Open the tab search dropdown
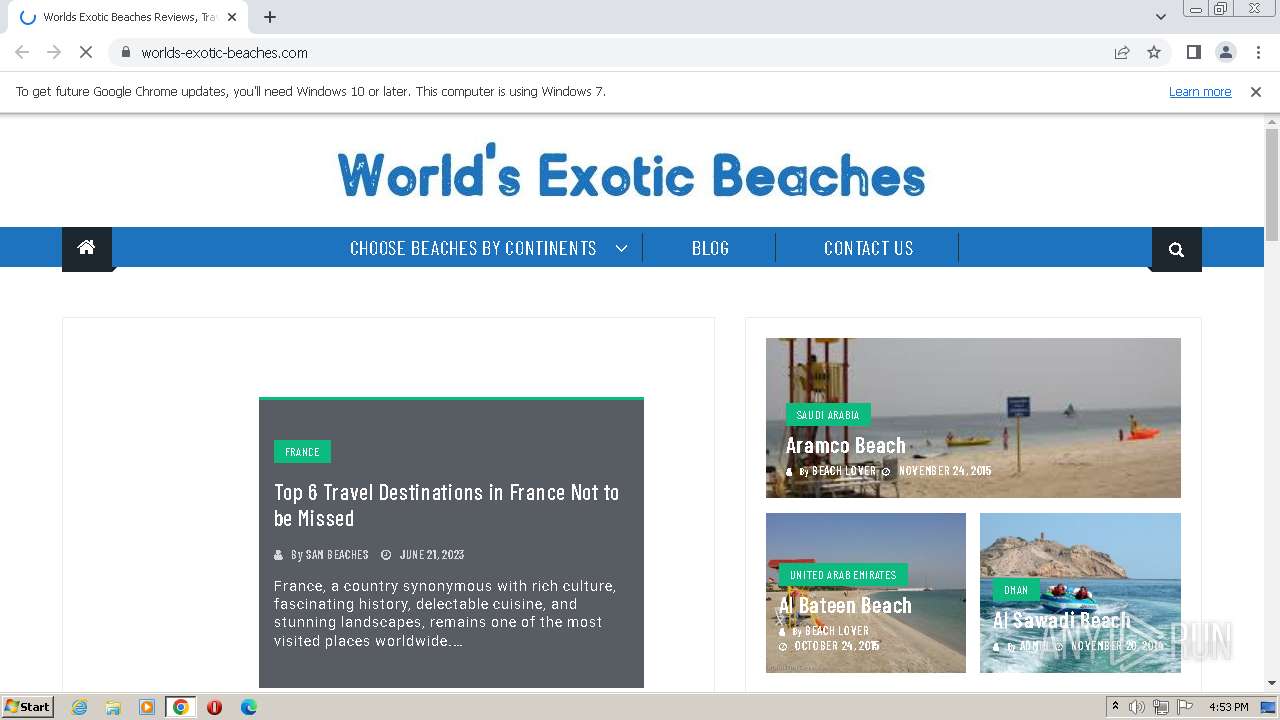Screen dimensions: 1280x720 1161,16
